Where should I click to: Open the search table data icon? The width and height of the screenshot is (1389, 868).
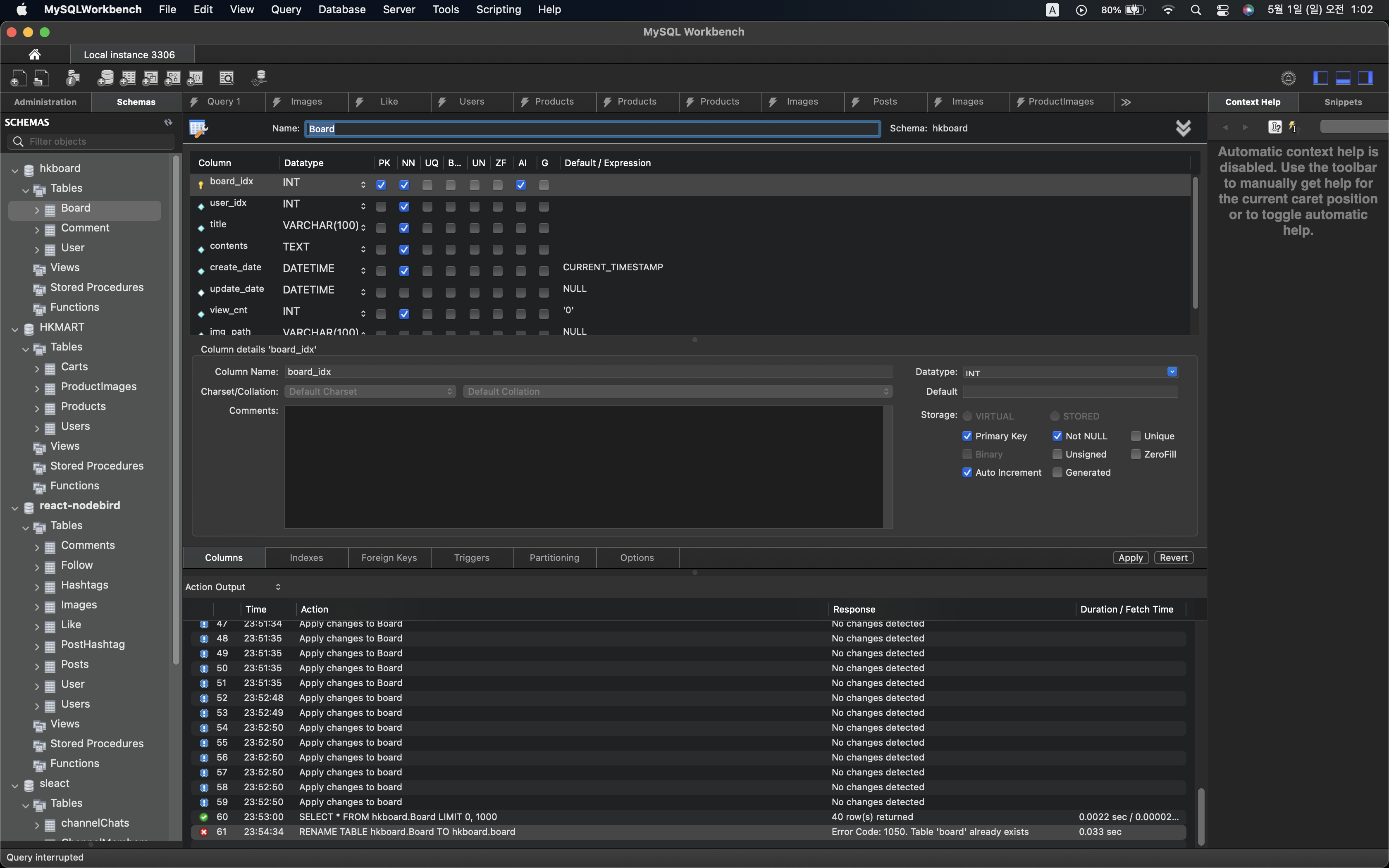click(227, 78)
